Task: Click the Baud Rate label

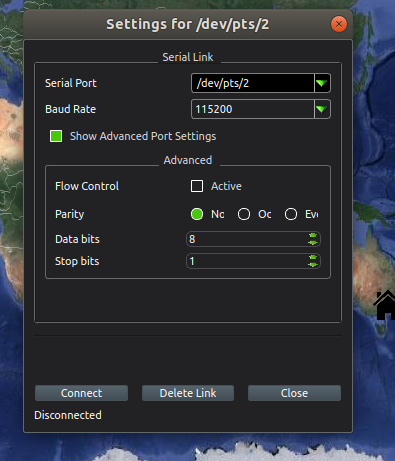Action: tap(71, 109)
